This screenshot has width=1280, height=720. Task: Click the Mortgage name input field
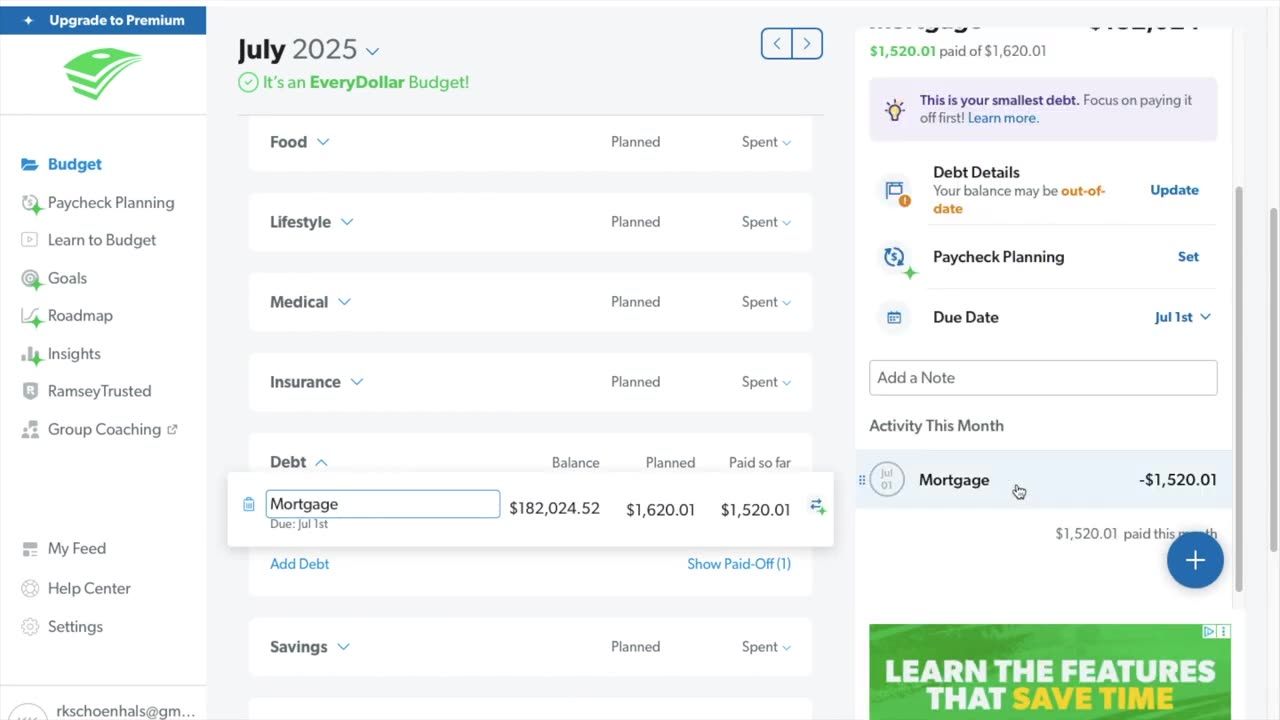(382, 504)
